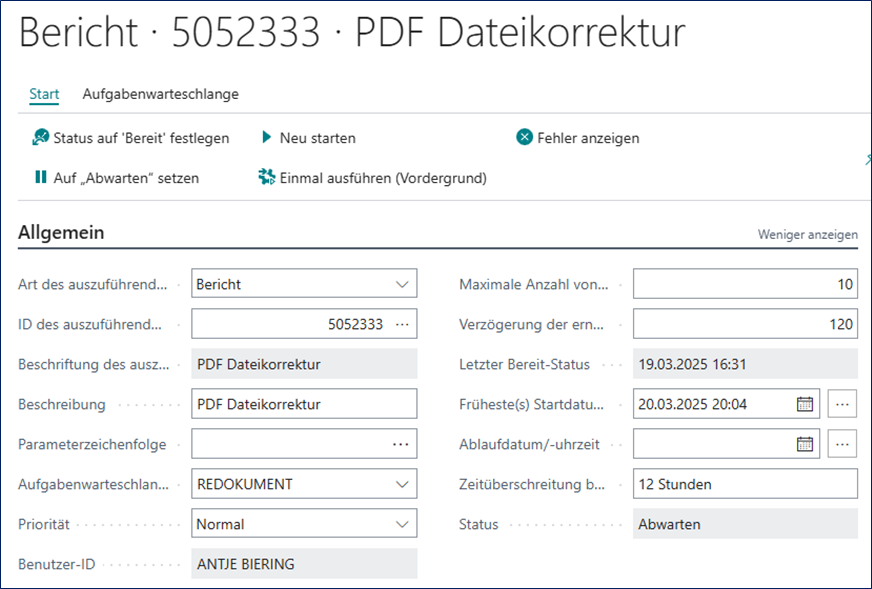Expand 'Art des auszuführenden' Bericht dropdown
The image size is (872, 589).
tap(402, 284)
